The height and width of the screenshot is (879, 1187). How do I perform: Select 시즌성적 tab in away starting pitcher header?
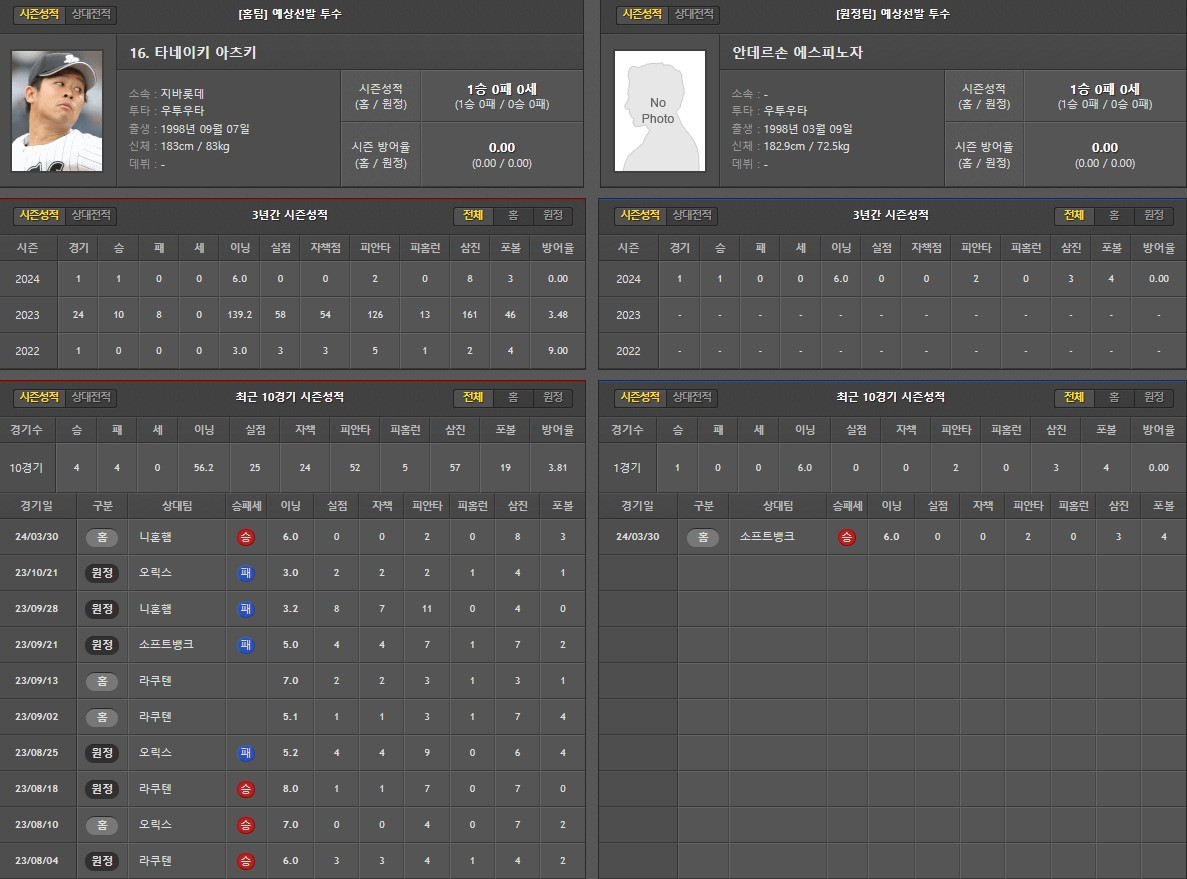pyautogui.click(x=642, y=14)
